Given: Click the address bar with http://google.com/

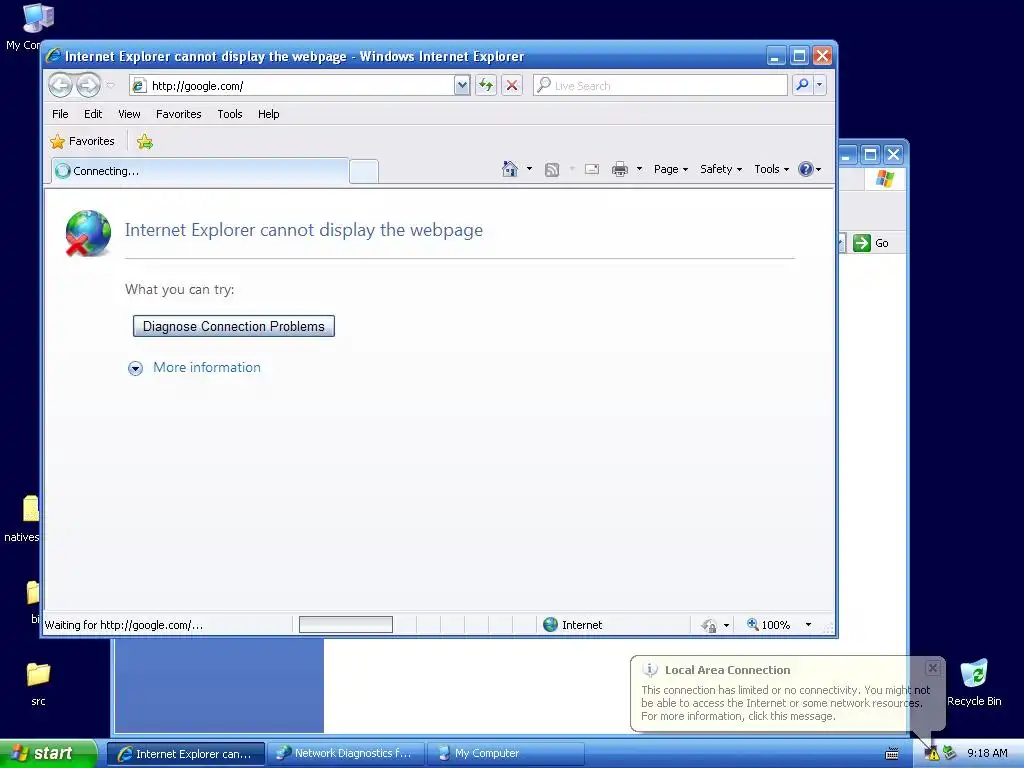Looking at the screenshot, I should pyautogui.click(x=291, y=86).
